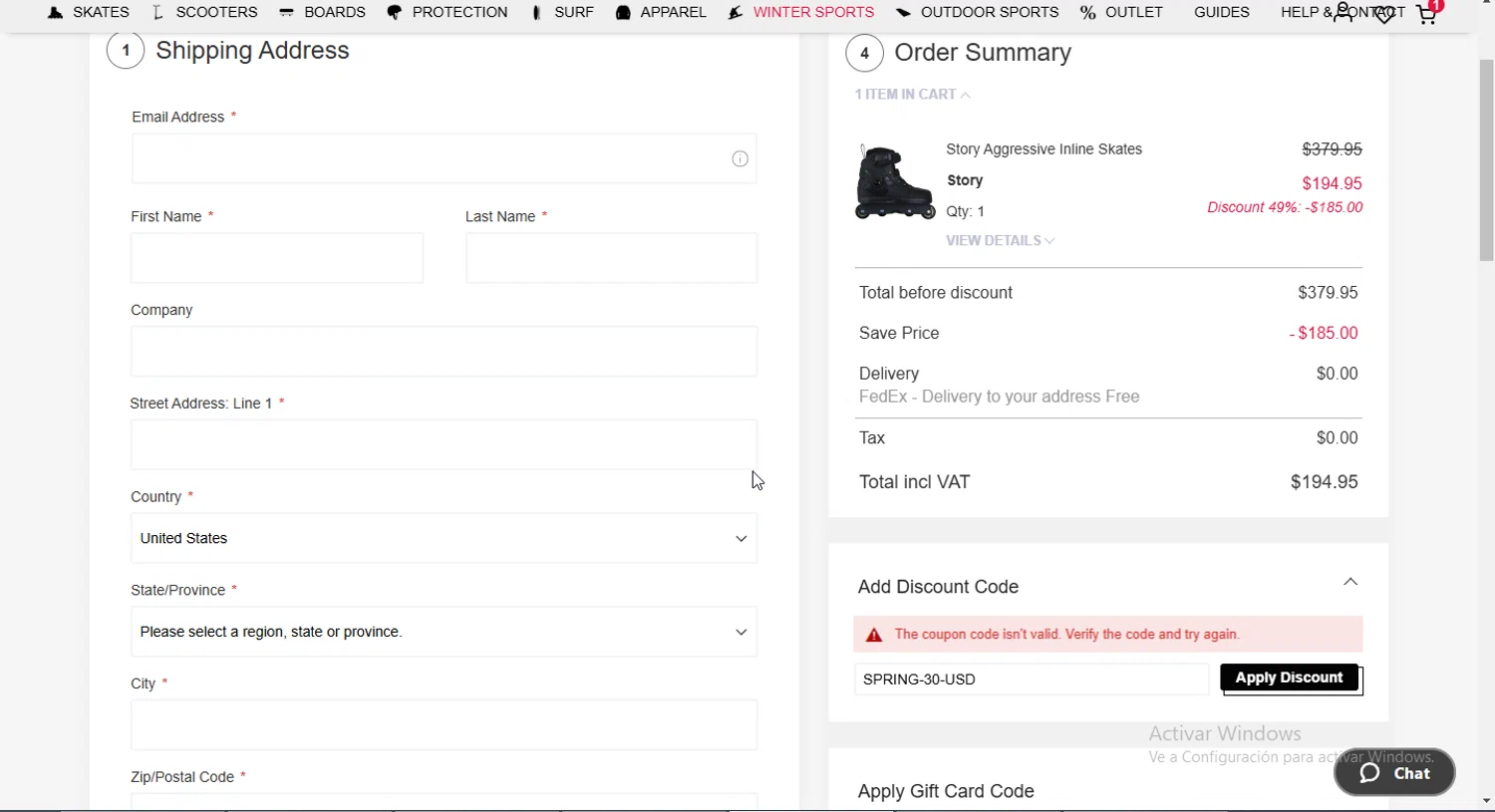Click the City field
Image resolution: width=1495 pixels, height=812 pixels.
pyautogui.click(x=444, y=724)
